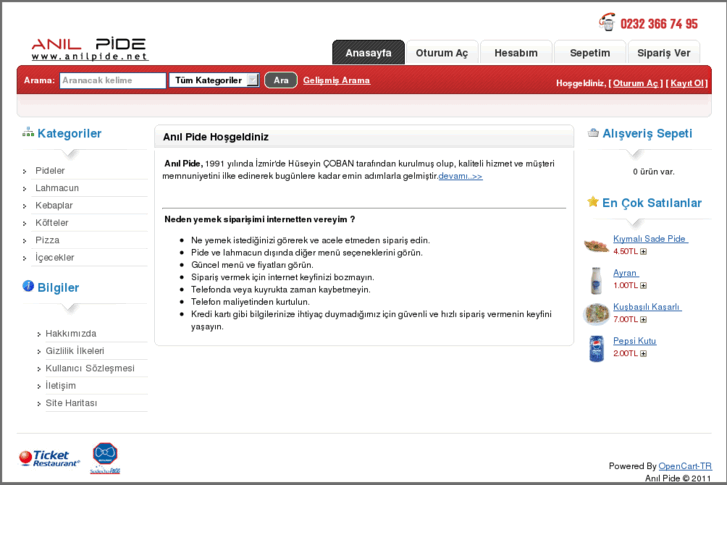Screen dimensions: 727x545
Task: Select the Lahmacun category
Action: click(57, 188)
